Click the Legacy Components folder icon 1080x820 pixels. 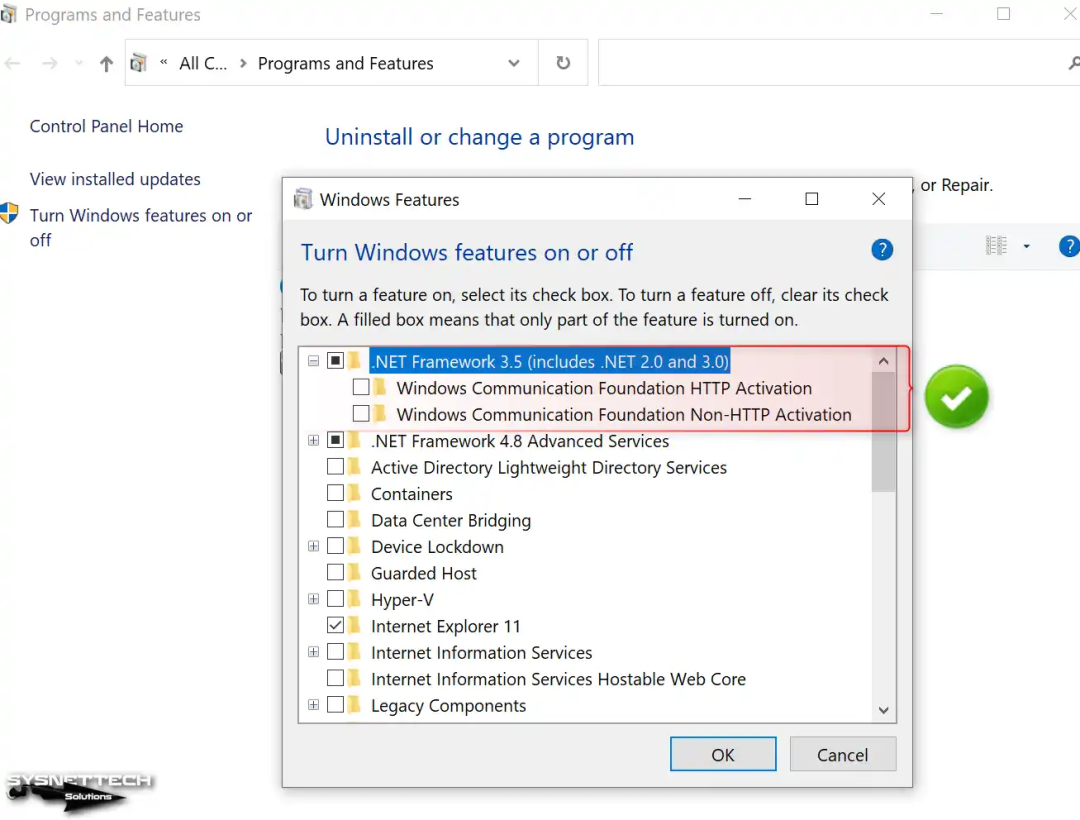point(355,704)
